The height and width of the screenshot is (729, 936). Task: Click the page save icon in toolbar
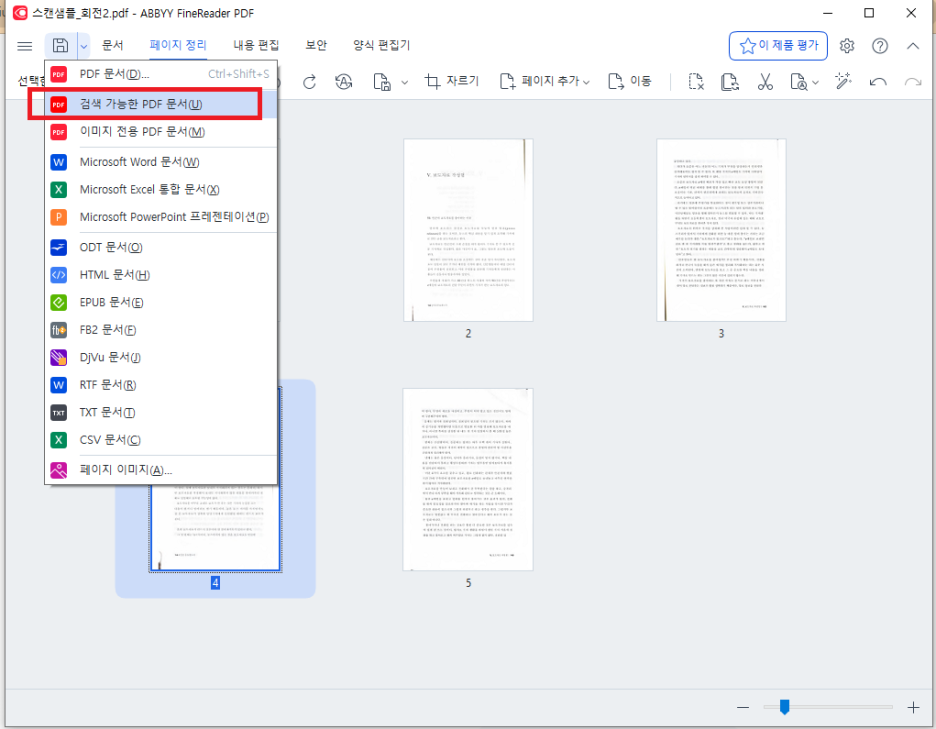[382, 82]
